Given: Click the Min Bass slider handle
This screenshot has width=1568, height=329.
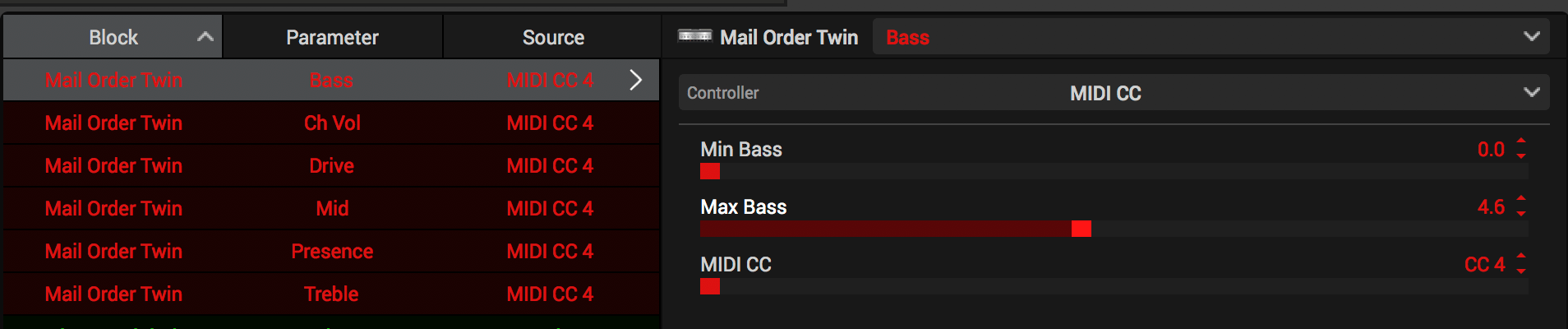Looking at the screenshot, I should [710, 171].
